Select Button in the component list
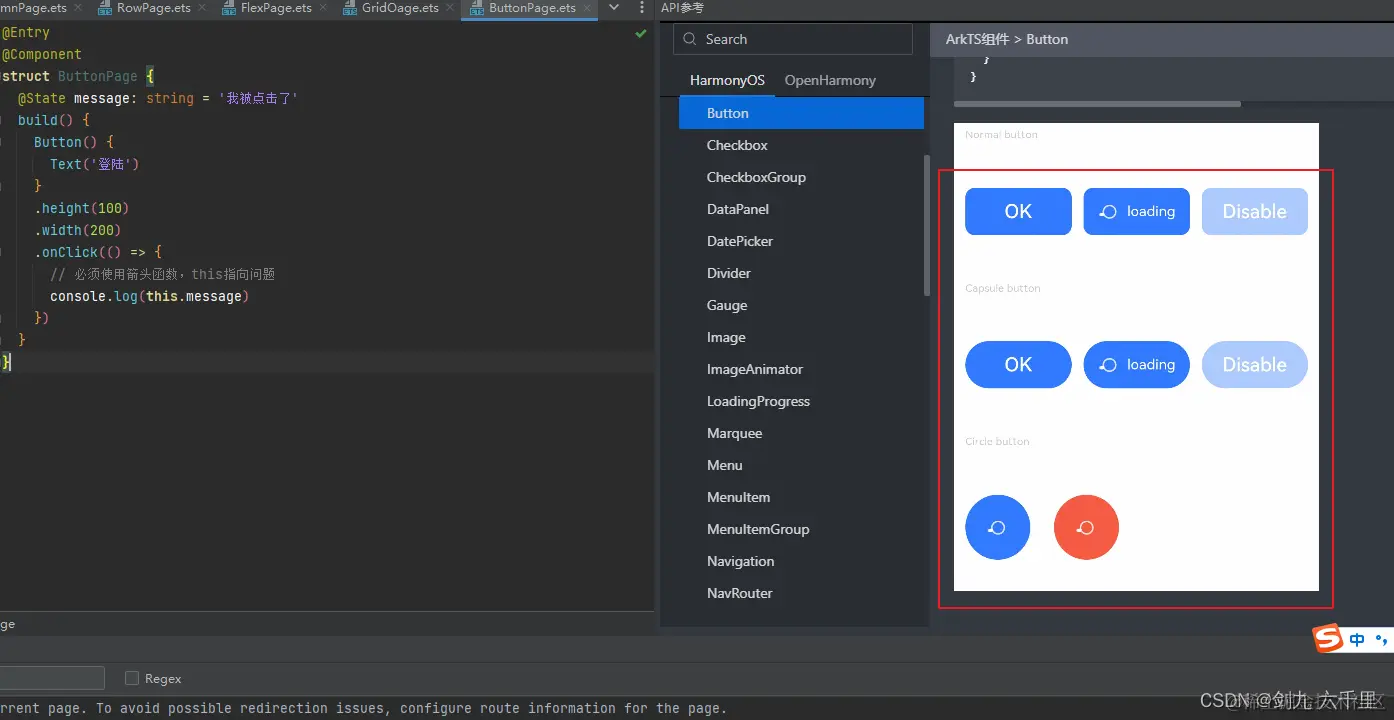This screenshot has height=720, width=1394. 801,113
